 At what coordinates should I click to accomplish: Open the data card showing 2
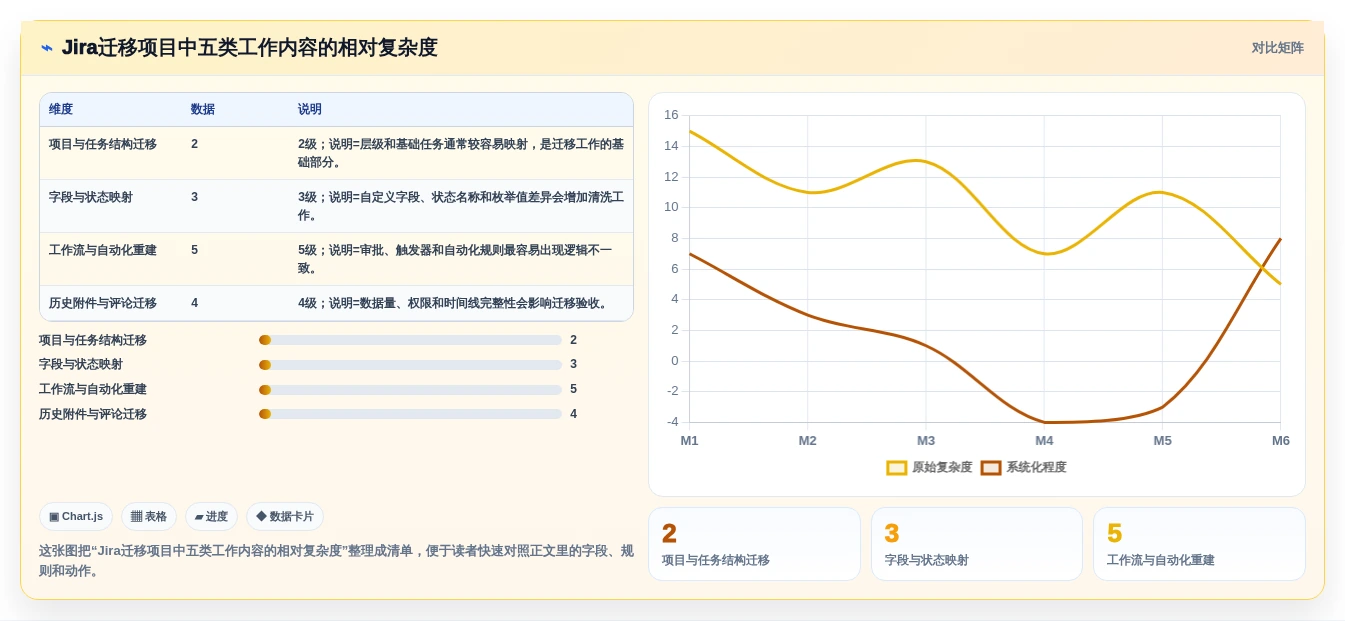754,544
